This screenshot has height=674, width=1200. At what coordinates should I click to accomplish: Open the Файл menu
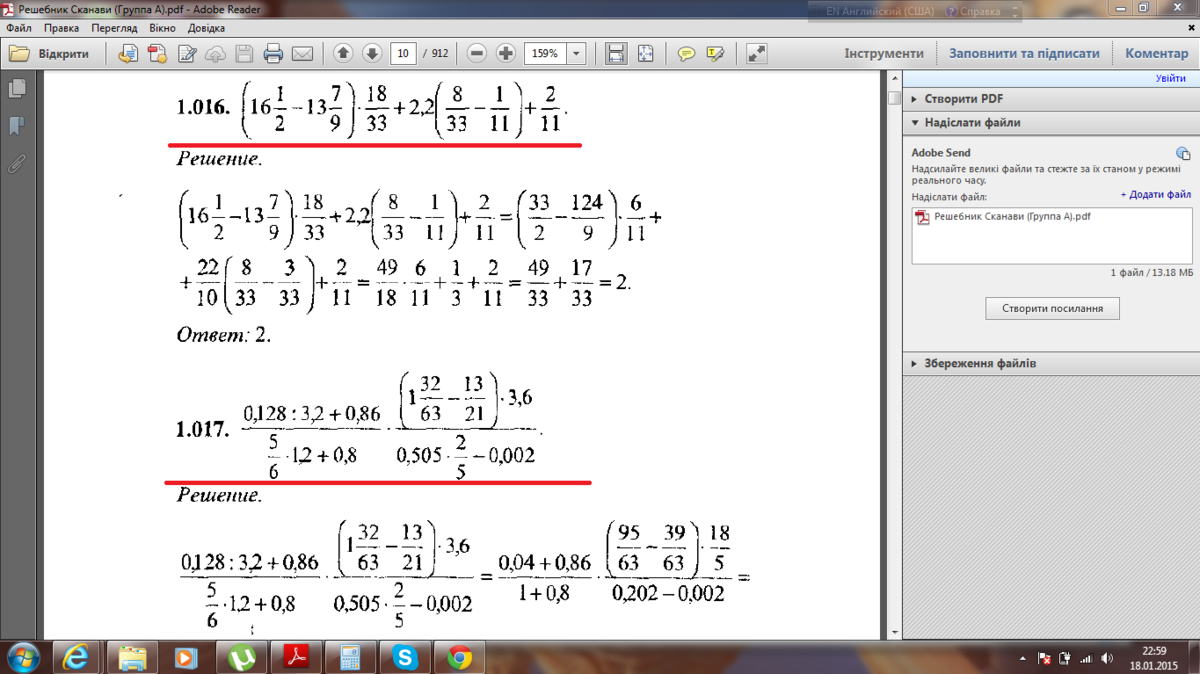tap(18, 29)
